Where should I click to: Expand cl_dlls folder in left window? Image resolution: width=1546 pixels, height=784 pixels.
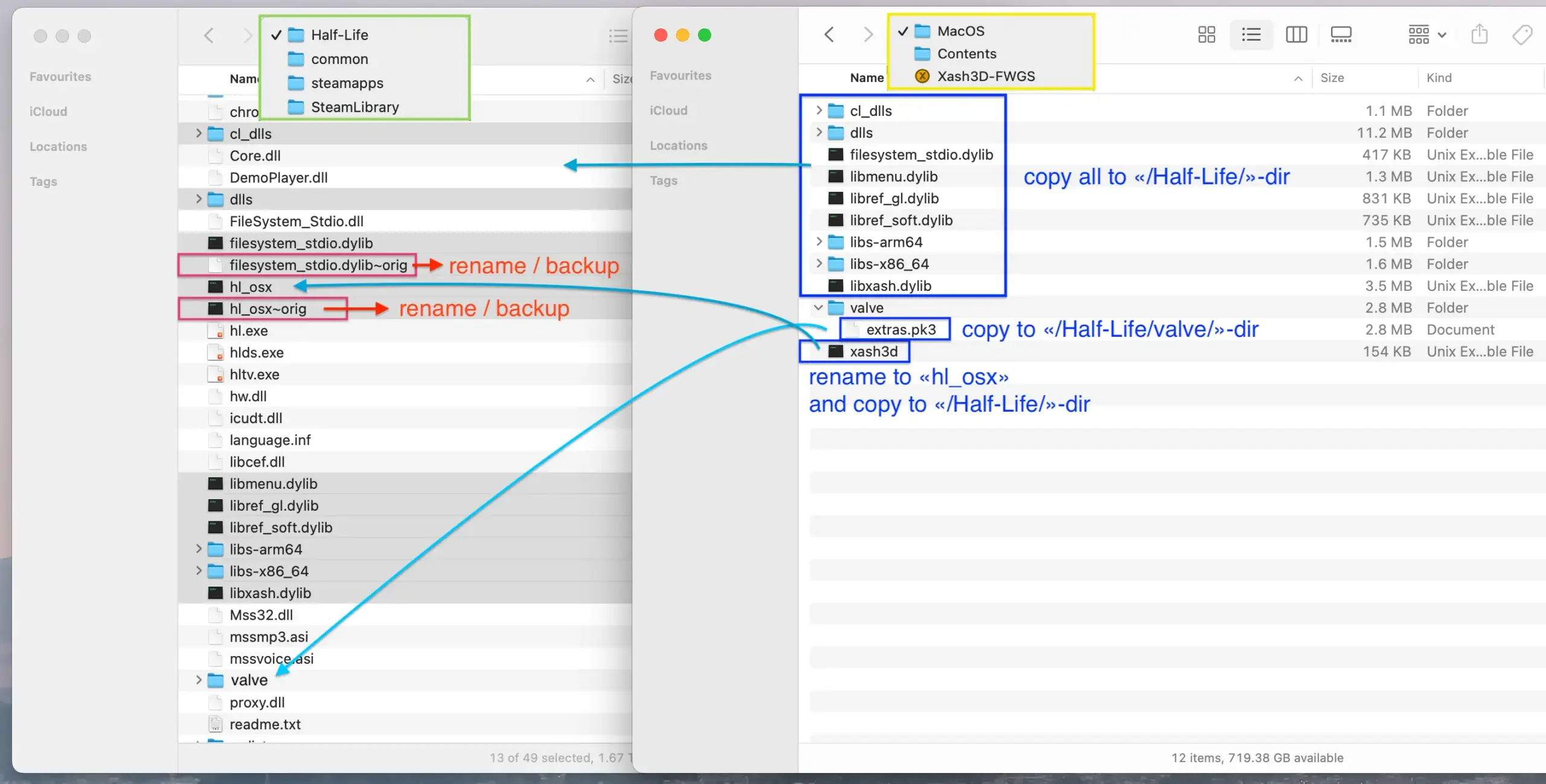coord(198,133)
